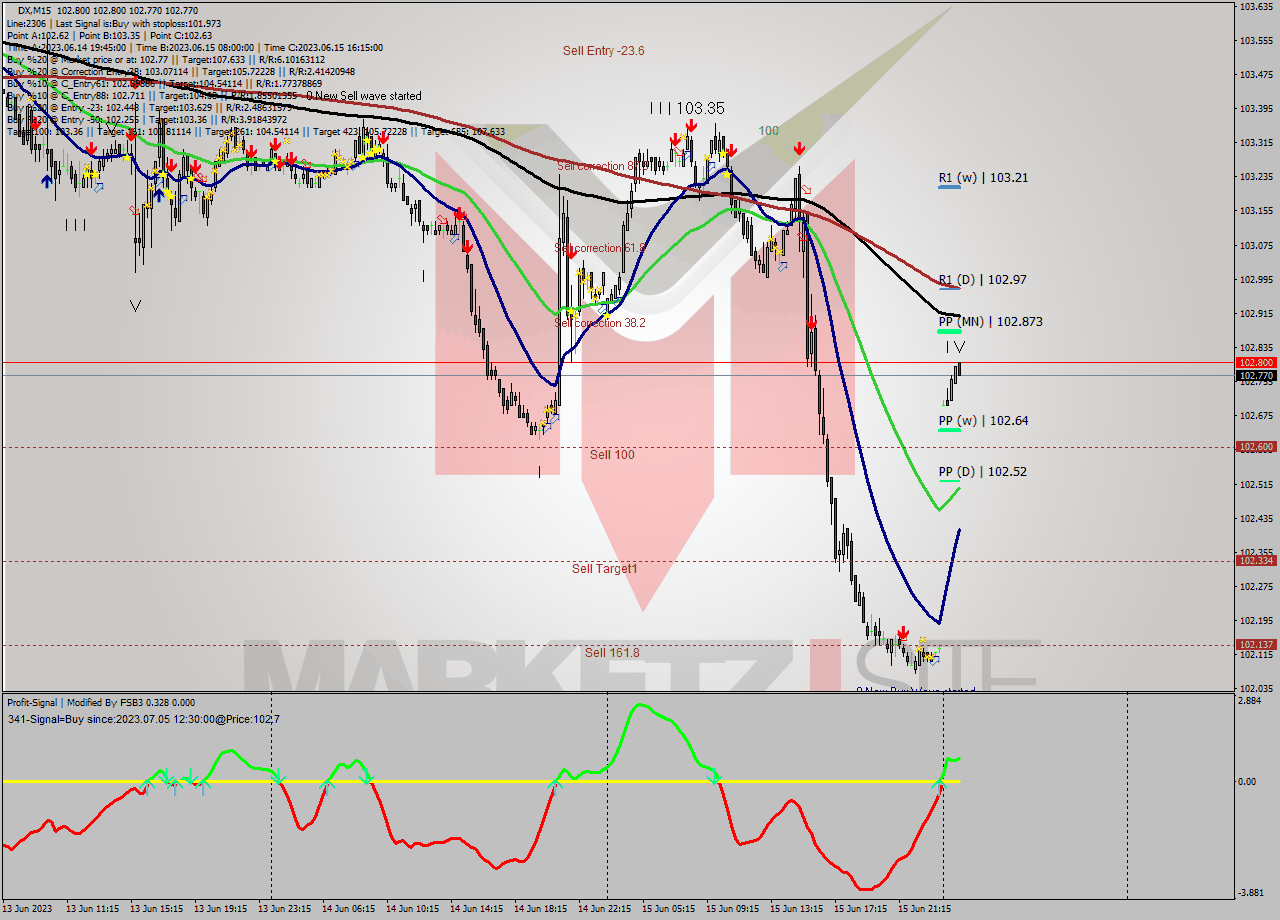Viewport: 1280px width, 920px height.
Task: Click the 103.635 price scale value
Action: pos(1255,6)
